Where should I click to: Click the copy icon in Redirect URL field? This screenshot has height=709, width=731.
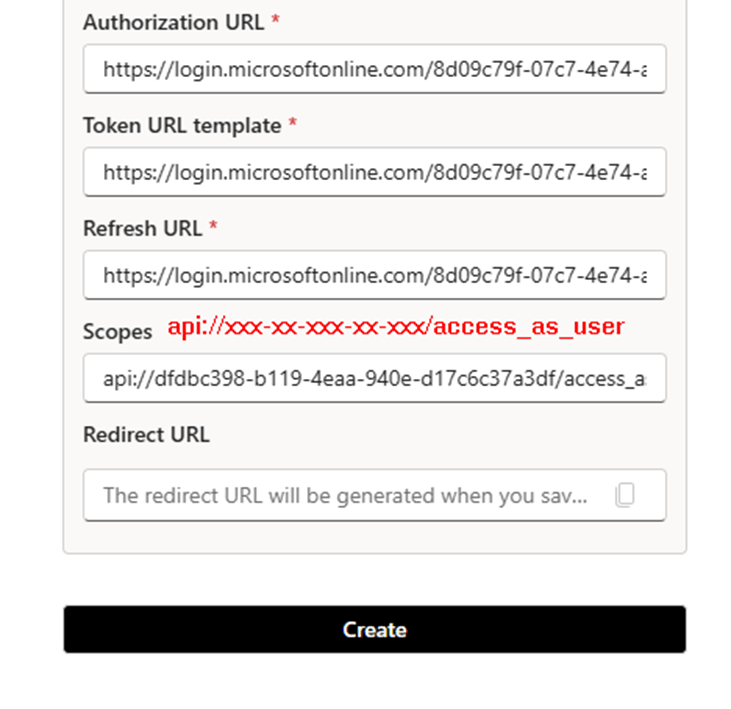pyautogui.click(x=624, y=495)
